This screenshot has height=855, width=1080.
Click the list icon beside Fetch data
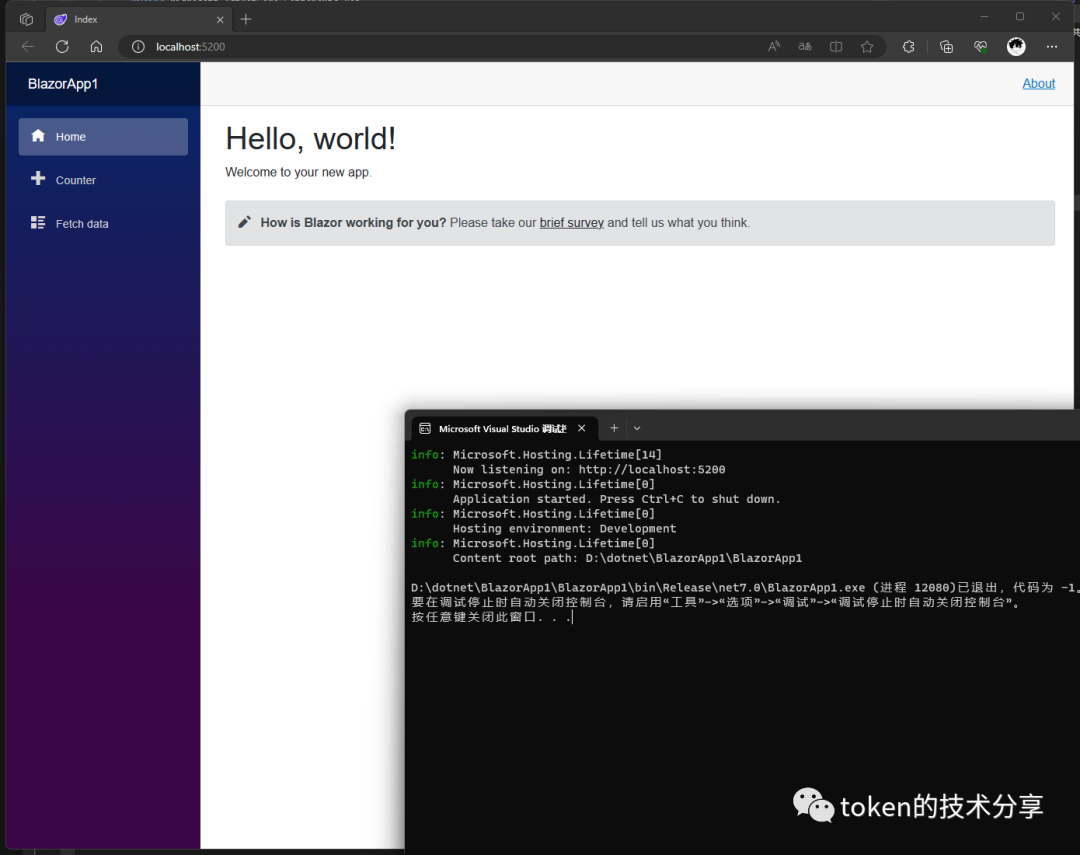pyautogui.click(x=38, y=222)
